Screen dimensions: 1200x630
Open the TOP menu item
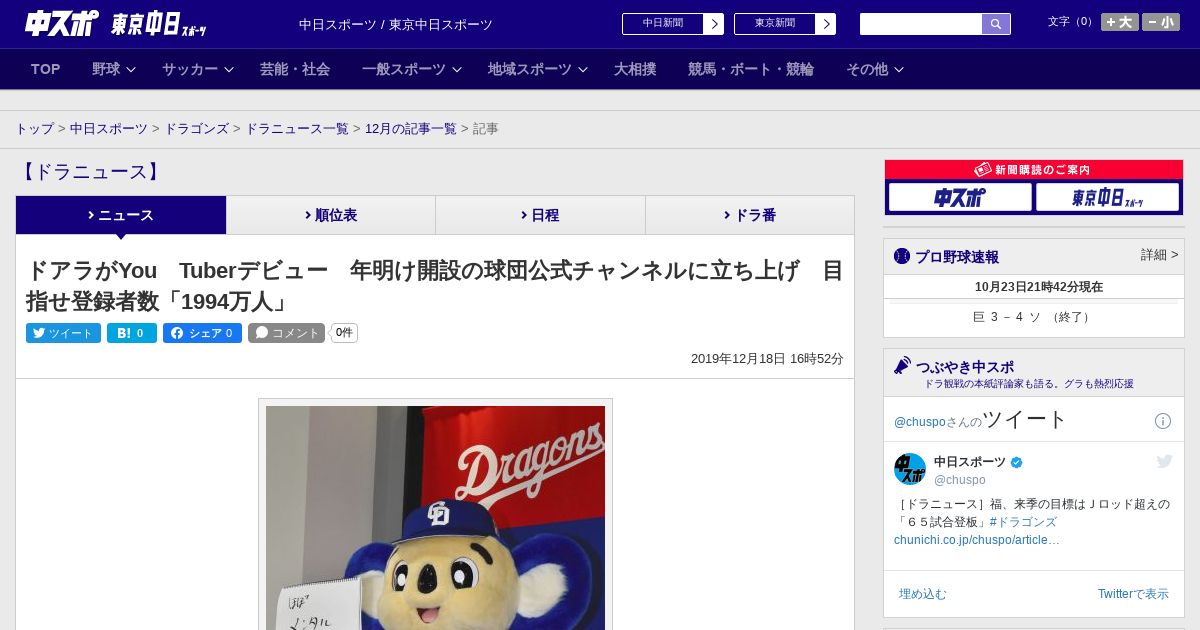[x=46, y=69]
